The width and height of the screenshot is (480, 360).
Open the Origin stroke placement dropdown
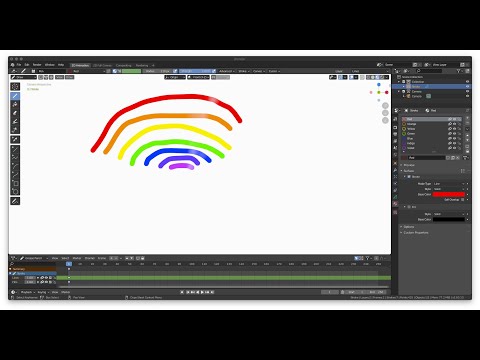(x=175, y=77)
